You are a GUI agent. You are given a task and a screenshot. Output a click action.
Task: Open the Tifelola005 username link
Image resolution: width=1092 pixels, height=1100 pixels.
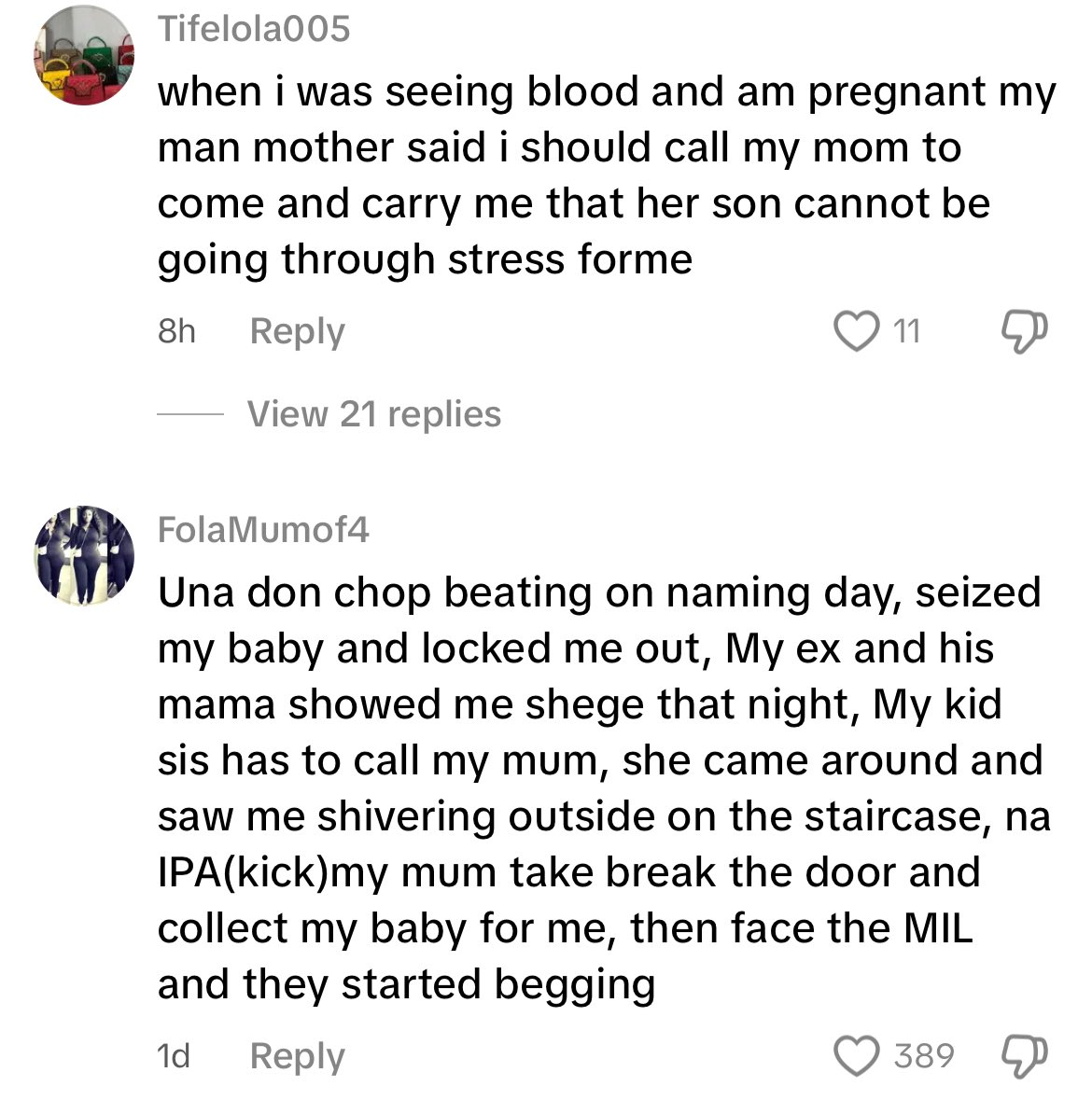click(x=254, y=29)
